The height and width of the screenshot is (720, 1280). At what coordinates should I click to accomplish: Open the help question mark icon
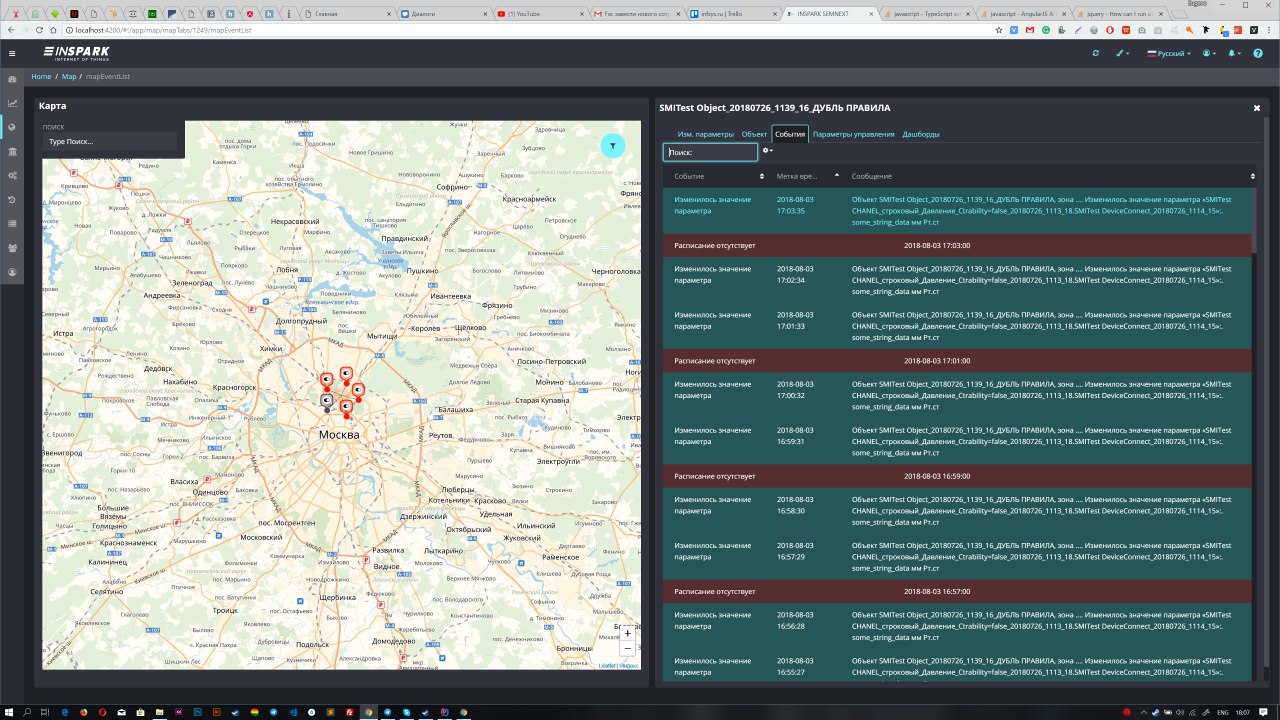point(1258,53)
